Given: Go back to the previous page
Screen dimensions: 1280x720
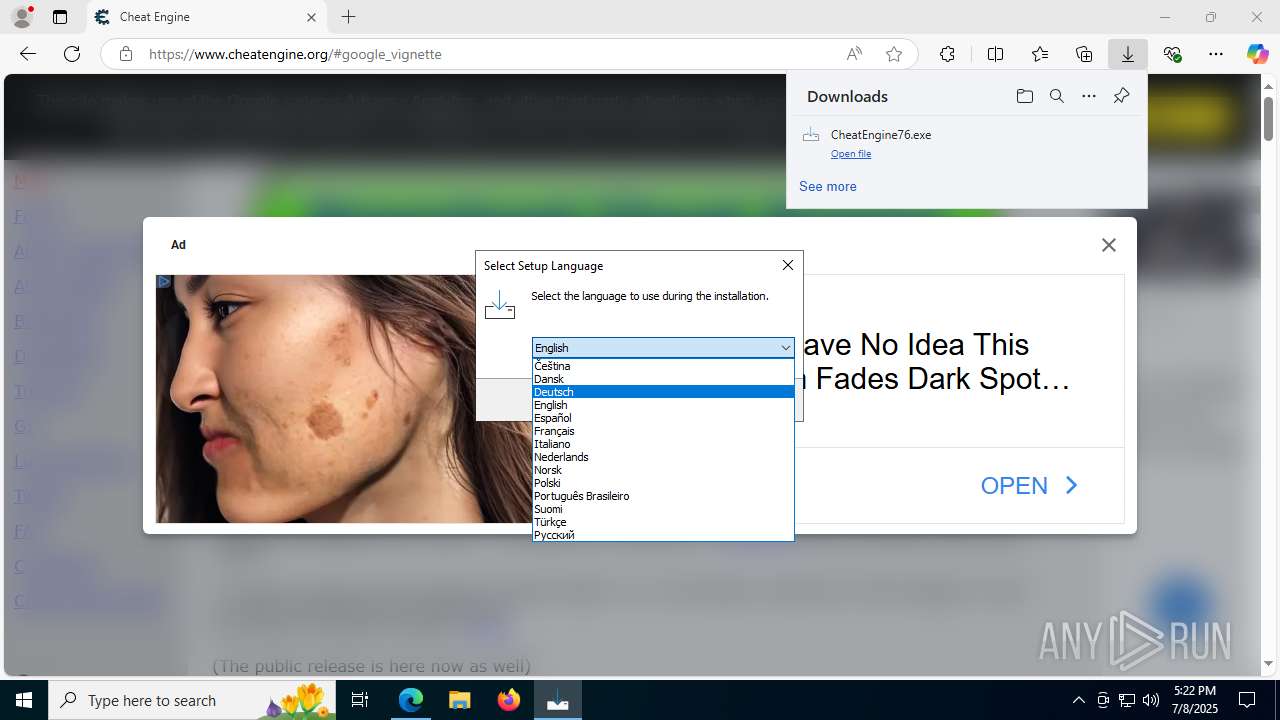Looking at the screenshot, I should 28,54.
